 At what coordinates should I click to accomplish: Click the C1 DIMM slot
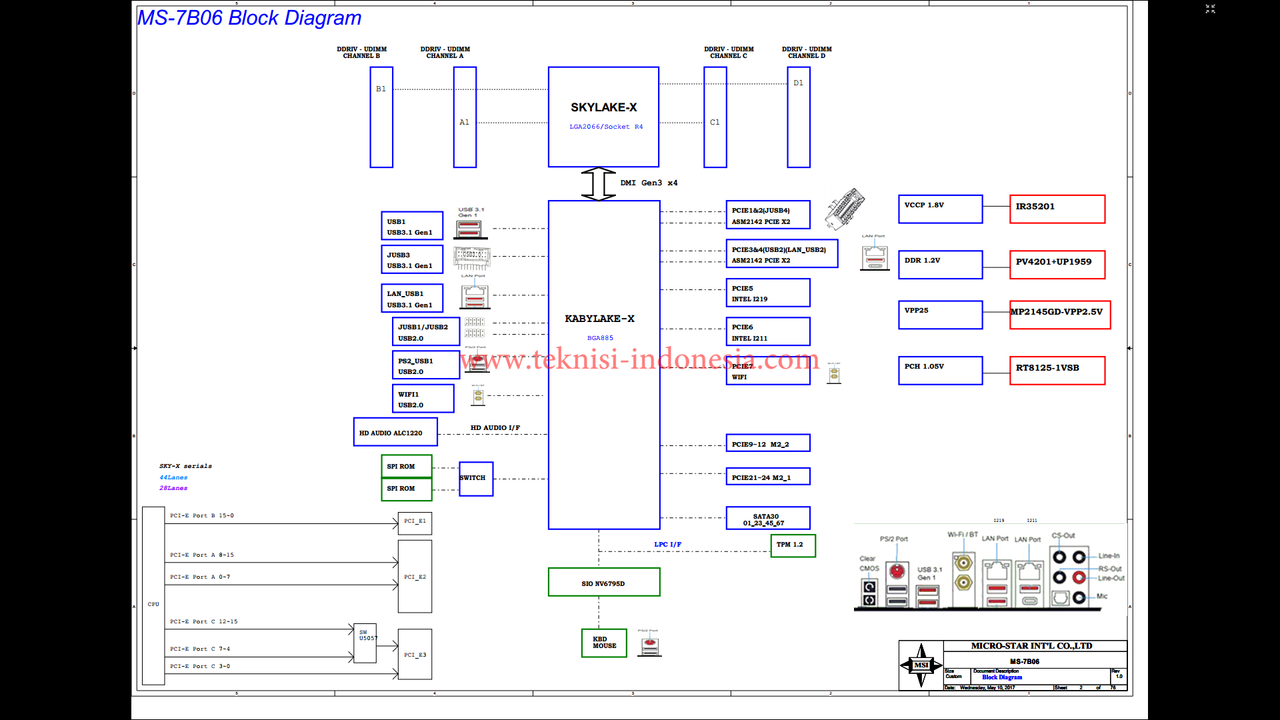click(715, 117)
